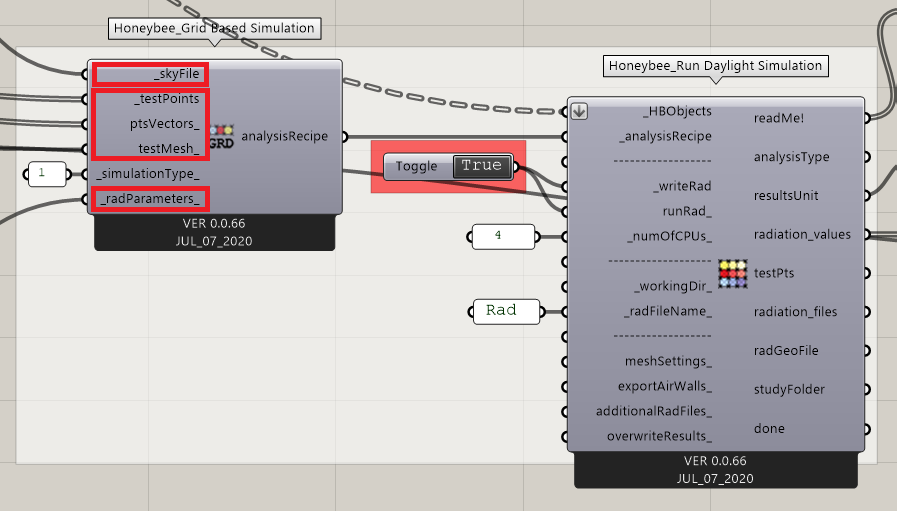Image resolution: width=897 pixels, height=511 pixels.
Task: Click the resultsUnit output
Action: (x=786, y=196)
